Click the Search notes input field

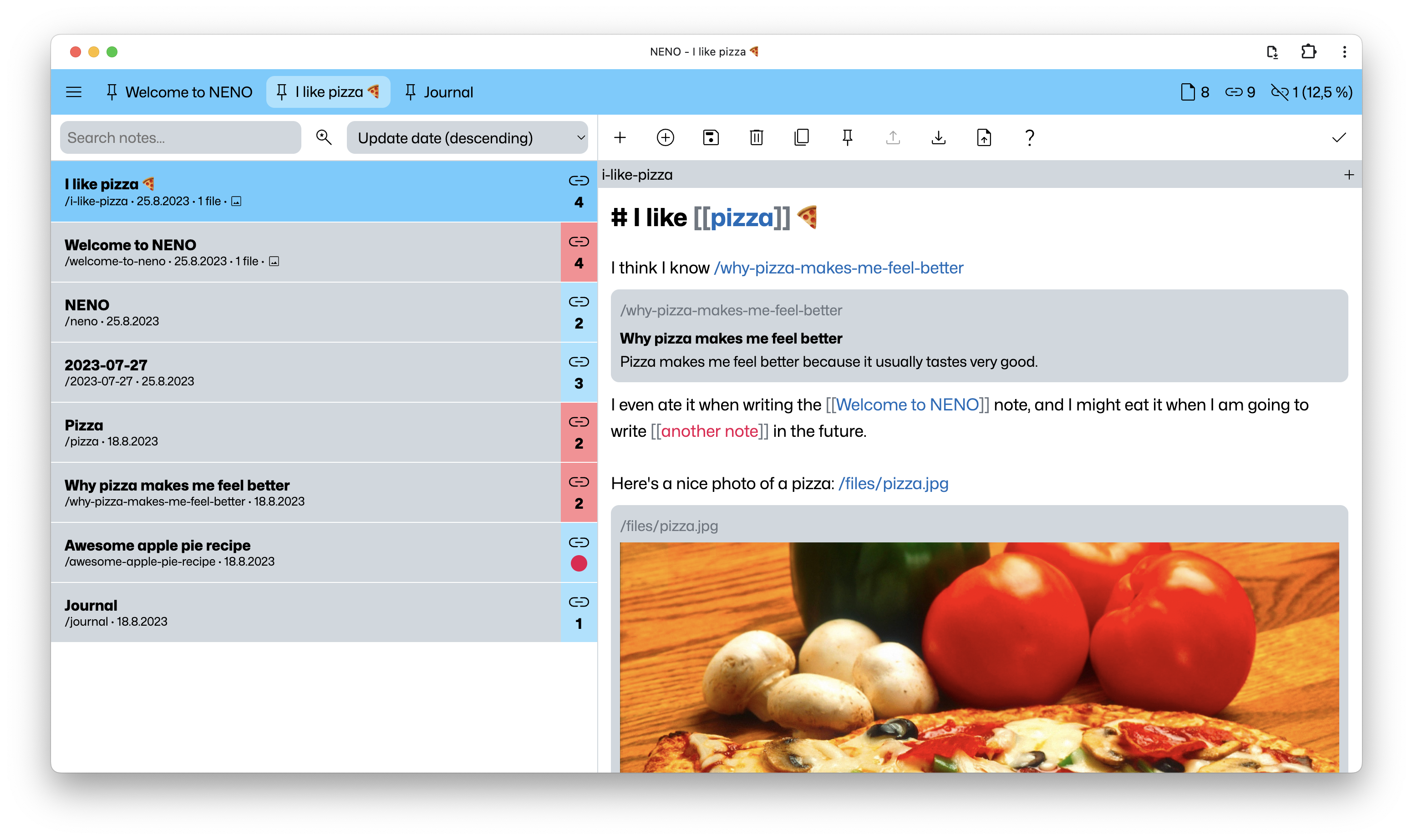pos(180,137)
